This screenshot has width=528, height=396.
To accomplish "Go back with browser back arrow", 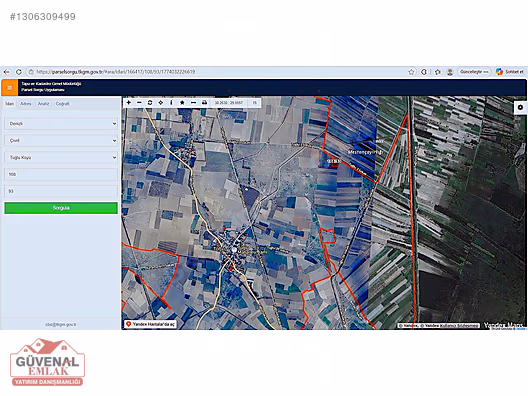I will pos(6,72).
